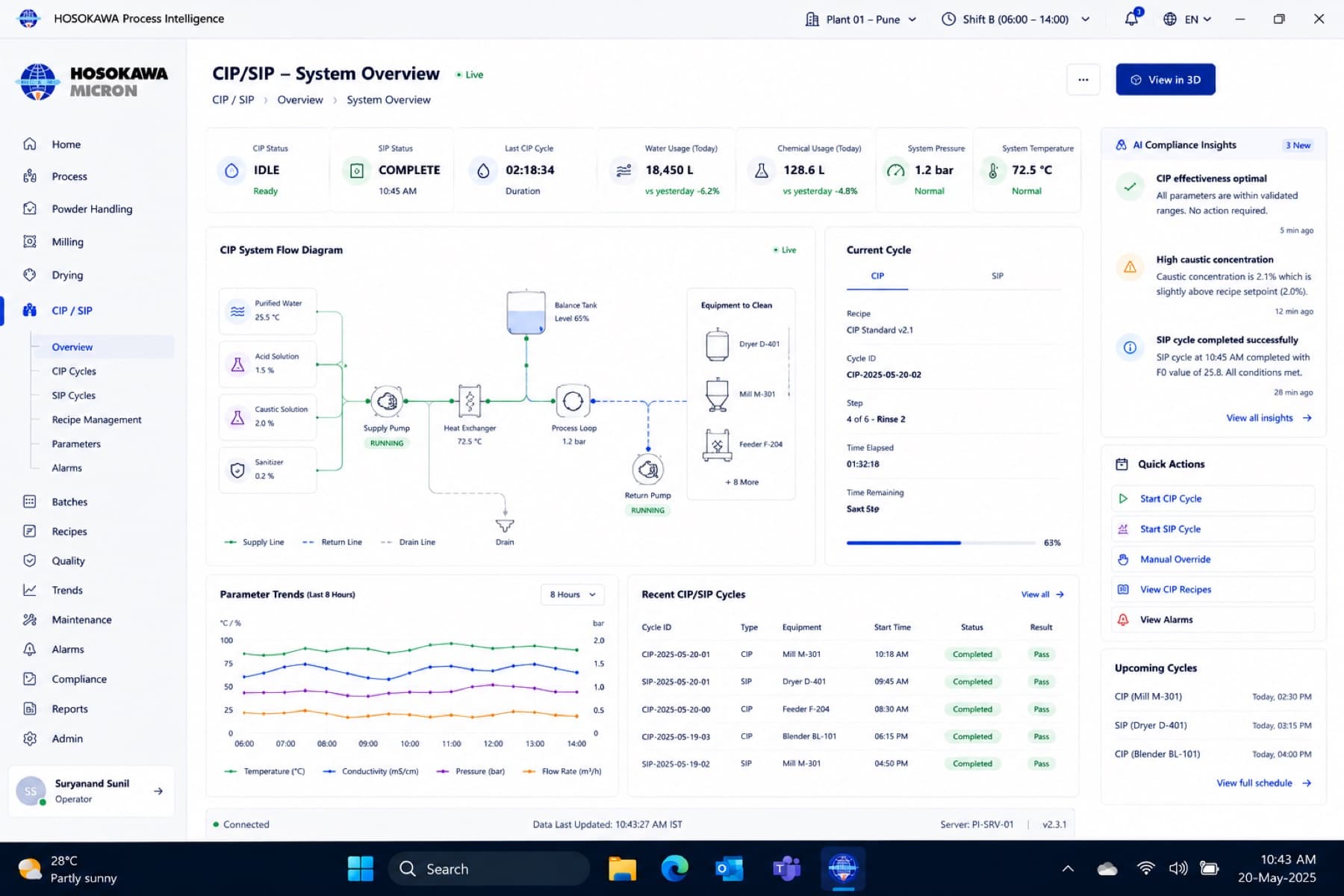Show hidden icons in system tray
This screenshot has width=1344, height=896.
(x=1068, y=868)
